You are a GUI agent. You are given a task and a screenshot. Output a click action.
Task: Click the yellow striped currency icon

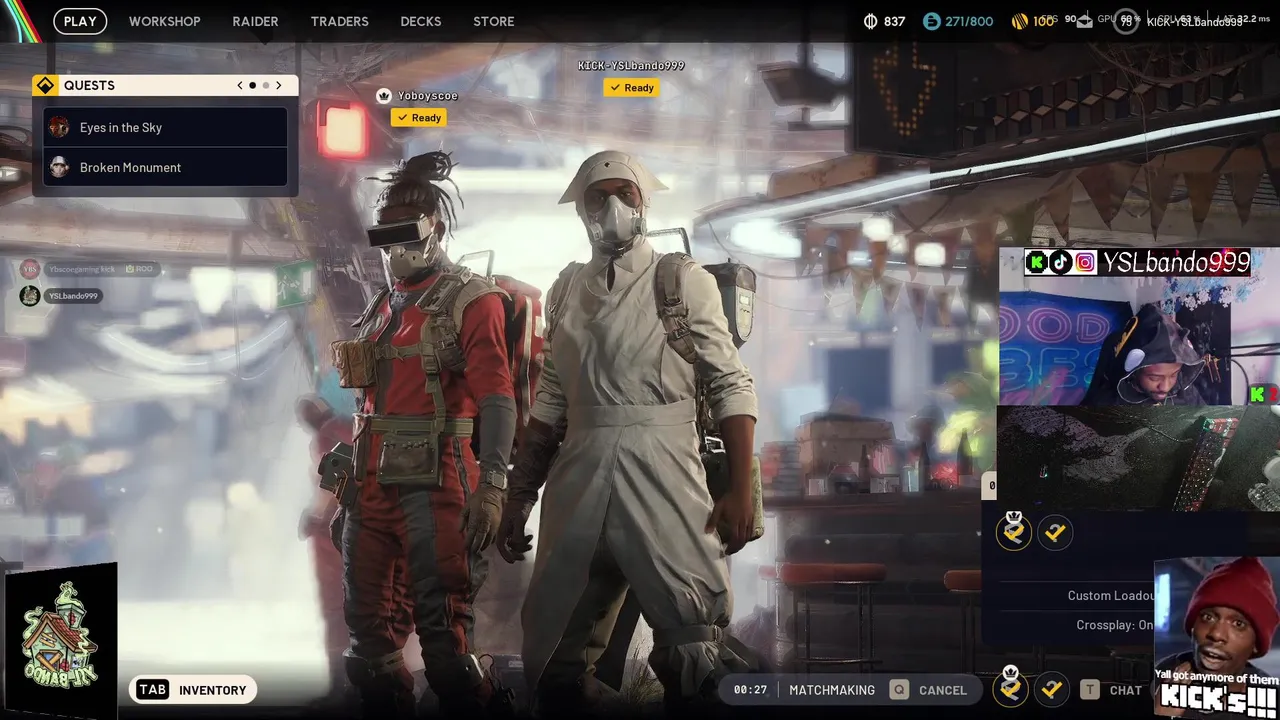pyautogui.click(x=1020, y=21)
